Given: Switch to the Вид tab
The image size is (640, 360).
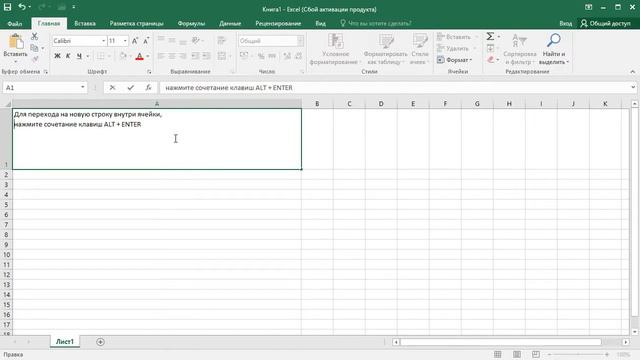Looking at the screenshot, I should (x=320, y=23).
